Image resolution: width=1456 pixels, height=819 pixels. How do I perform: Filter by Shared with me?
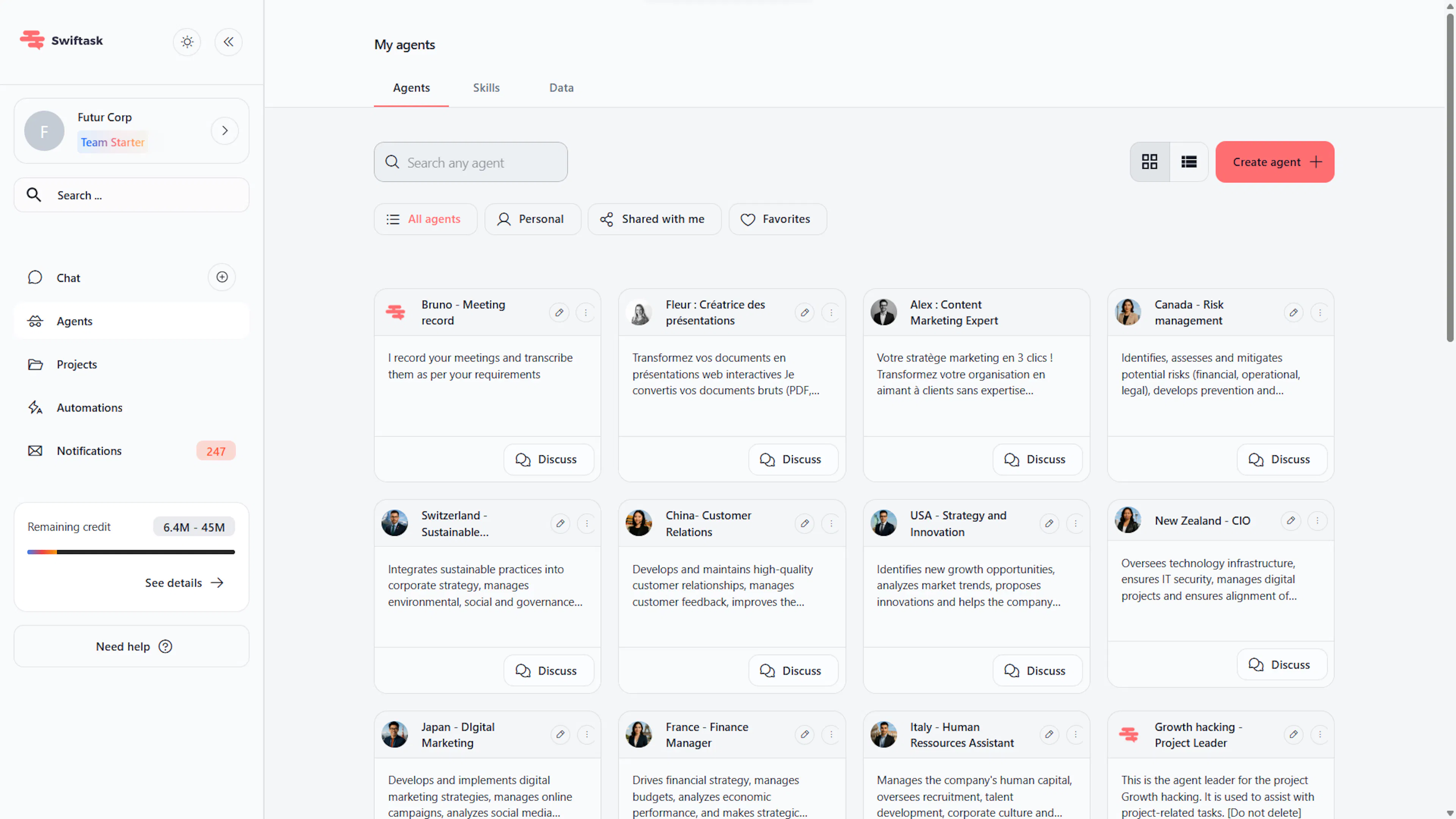(x=654, y=219)
